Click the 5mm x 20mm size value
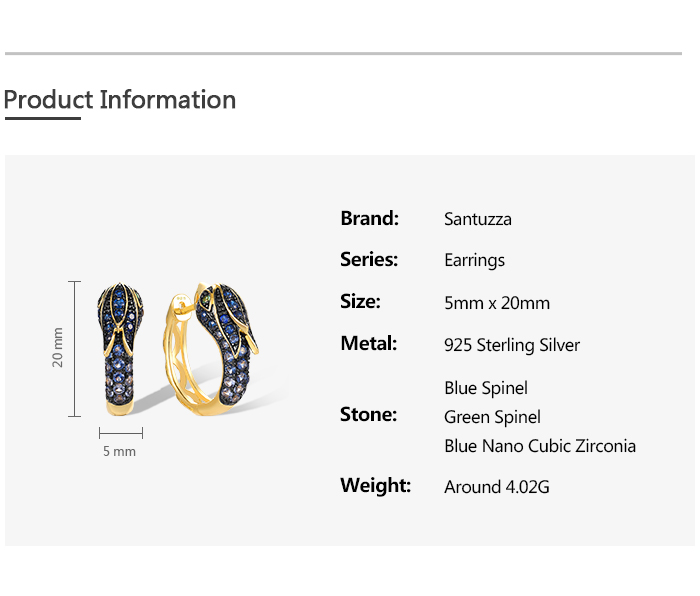Screen dimensions: 700x596 (497, 303)
